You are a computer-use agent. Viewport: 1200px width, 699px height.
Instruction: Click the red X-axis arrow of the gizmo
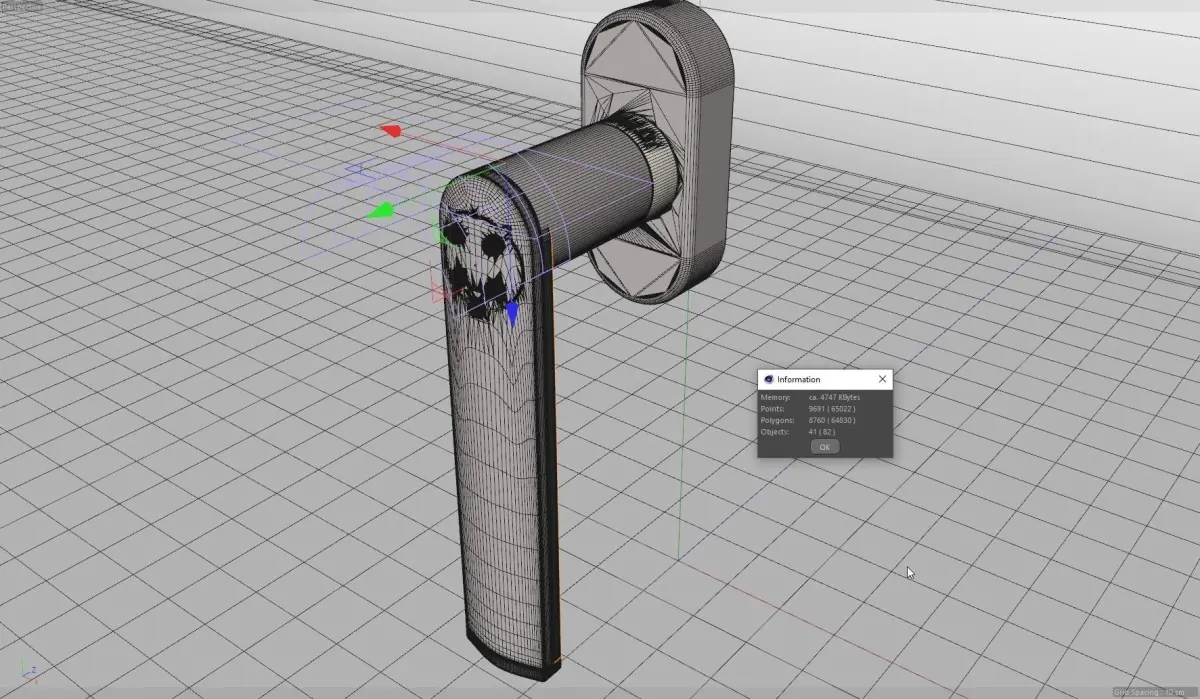point(391,131)
